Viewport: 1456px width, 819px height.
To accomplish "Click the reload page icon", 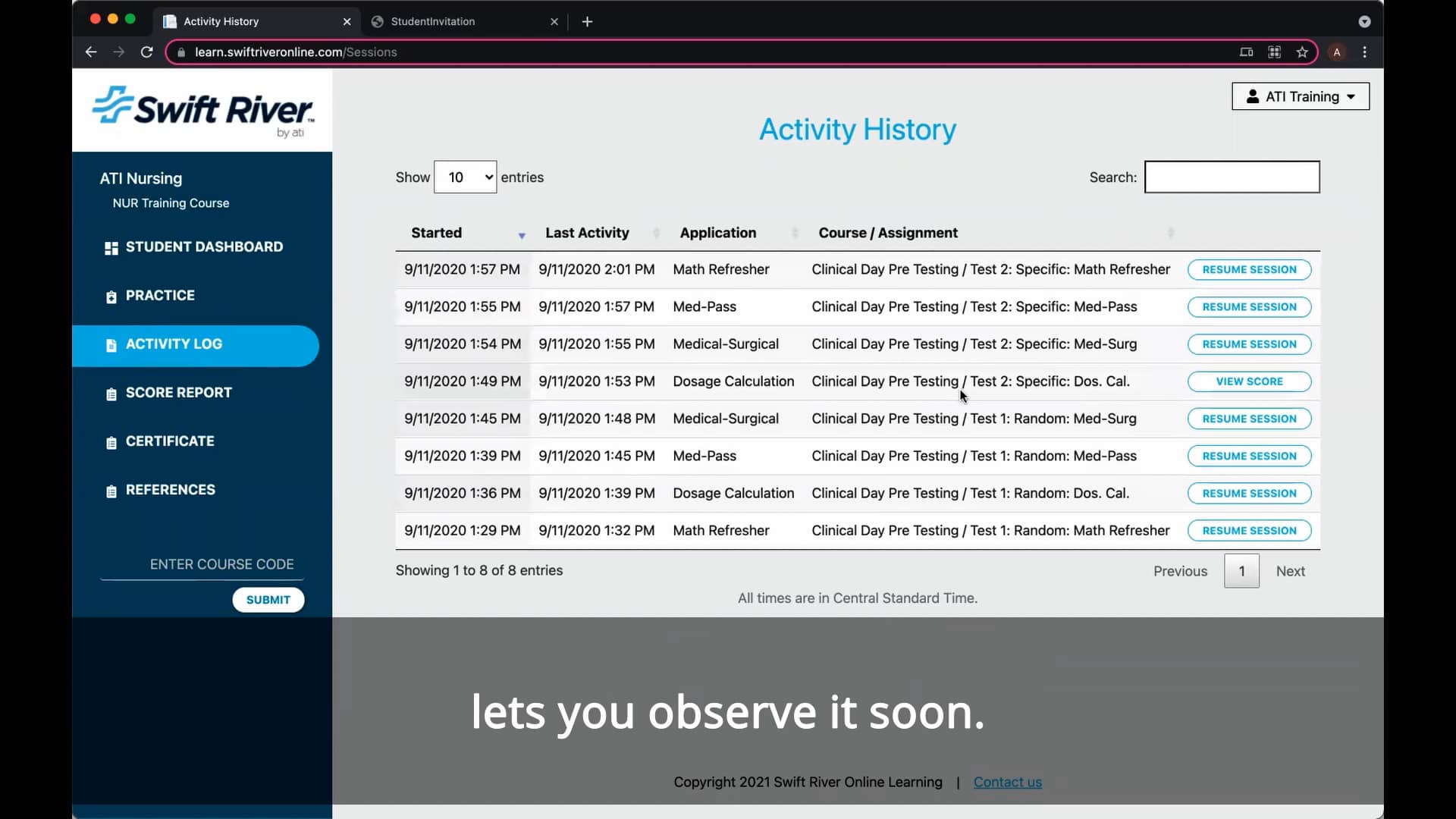I will click(146, 52).
